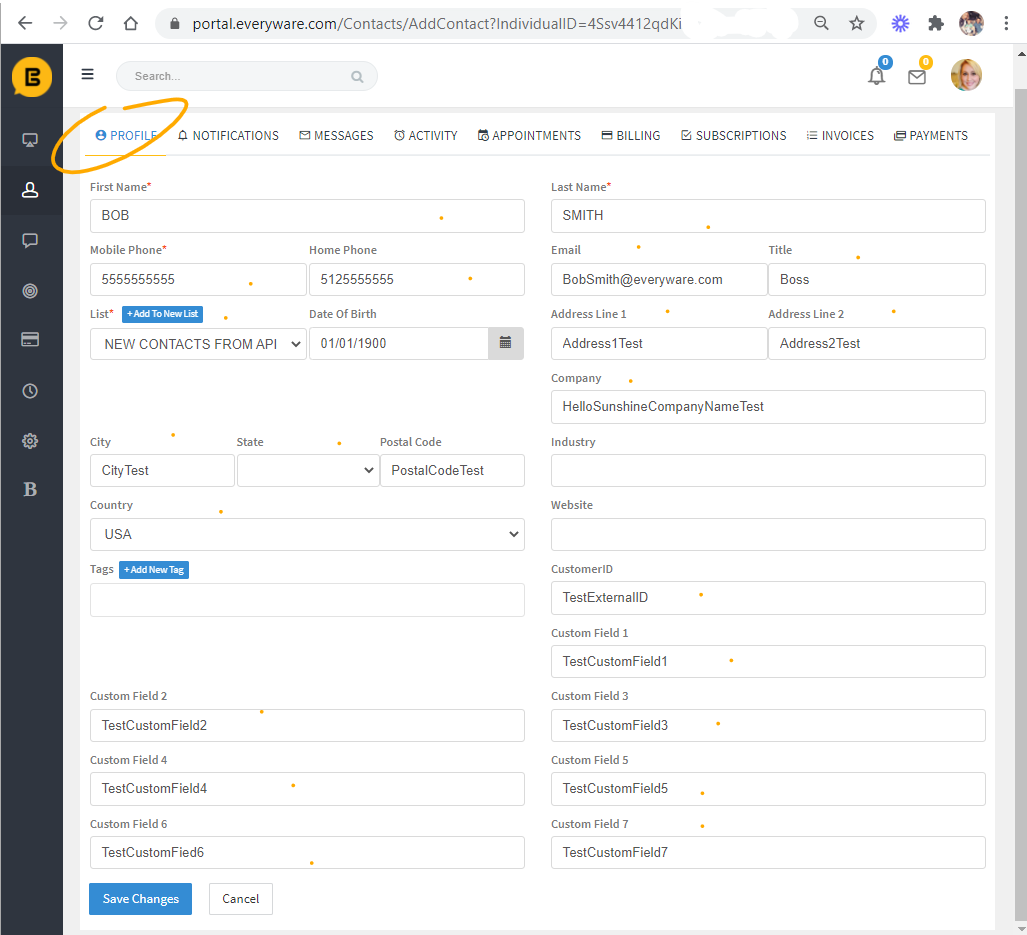1027x935 pixels.
Task: Reload the page with the refresh icon
Action: click(96, 24)
